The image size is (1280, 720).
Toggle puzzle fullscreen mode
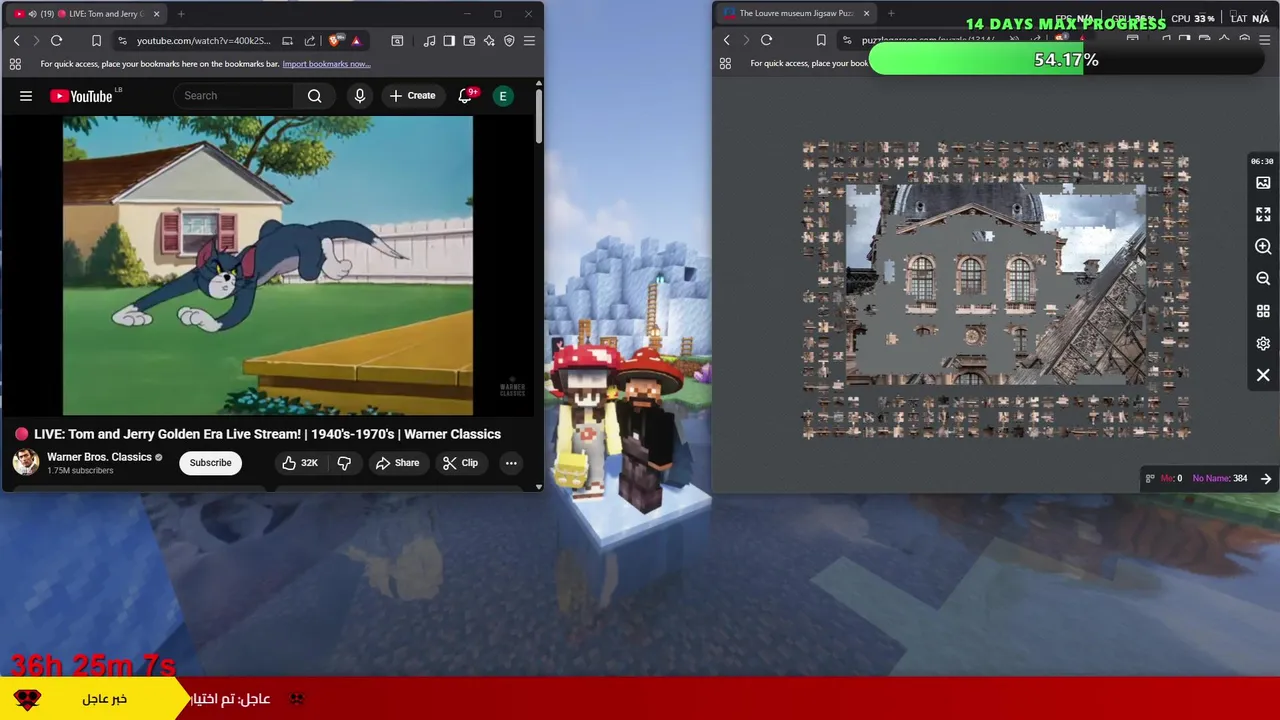tap(1263, 215)
